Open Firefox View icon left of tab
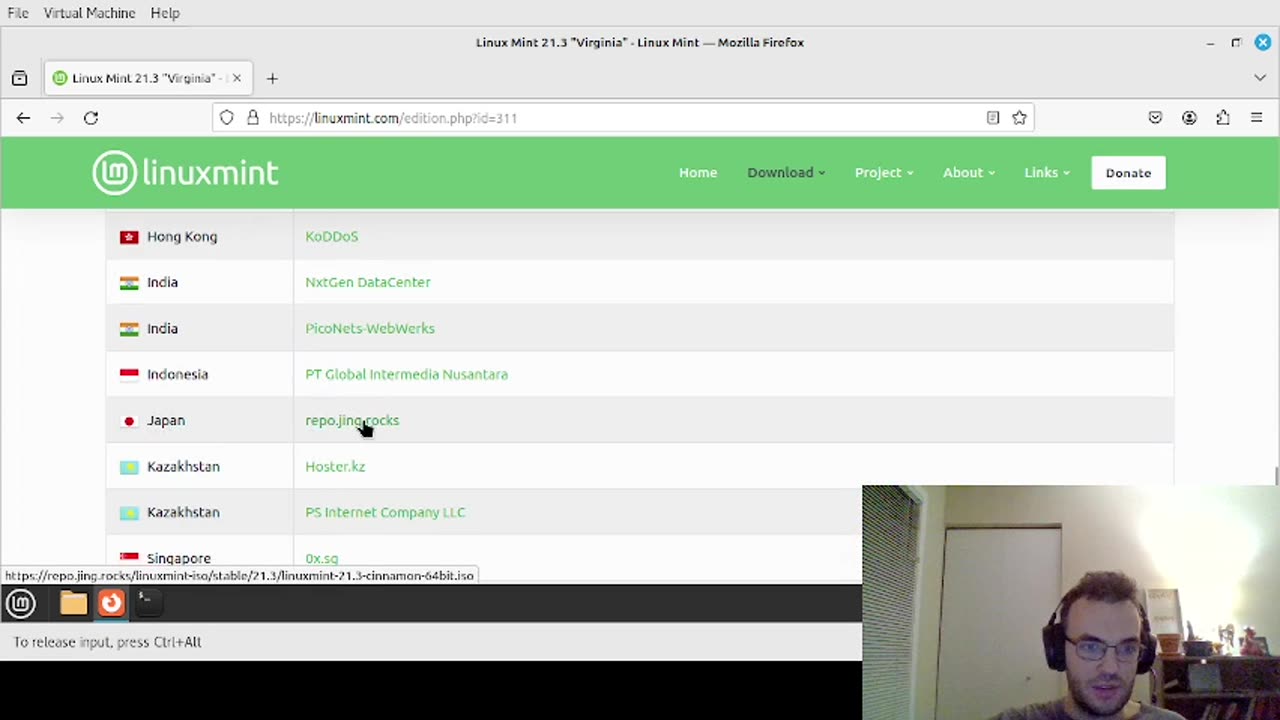 19,78
